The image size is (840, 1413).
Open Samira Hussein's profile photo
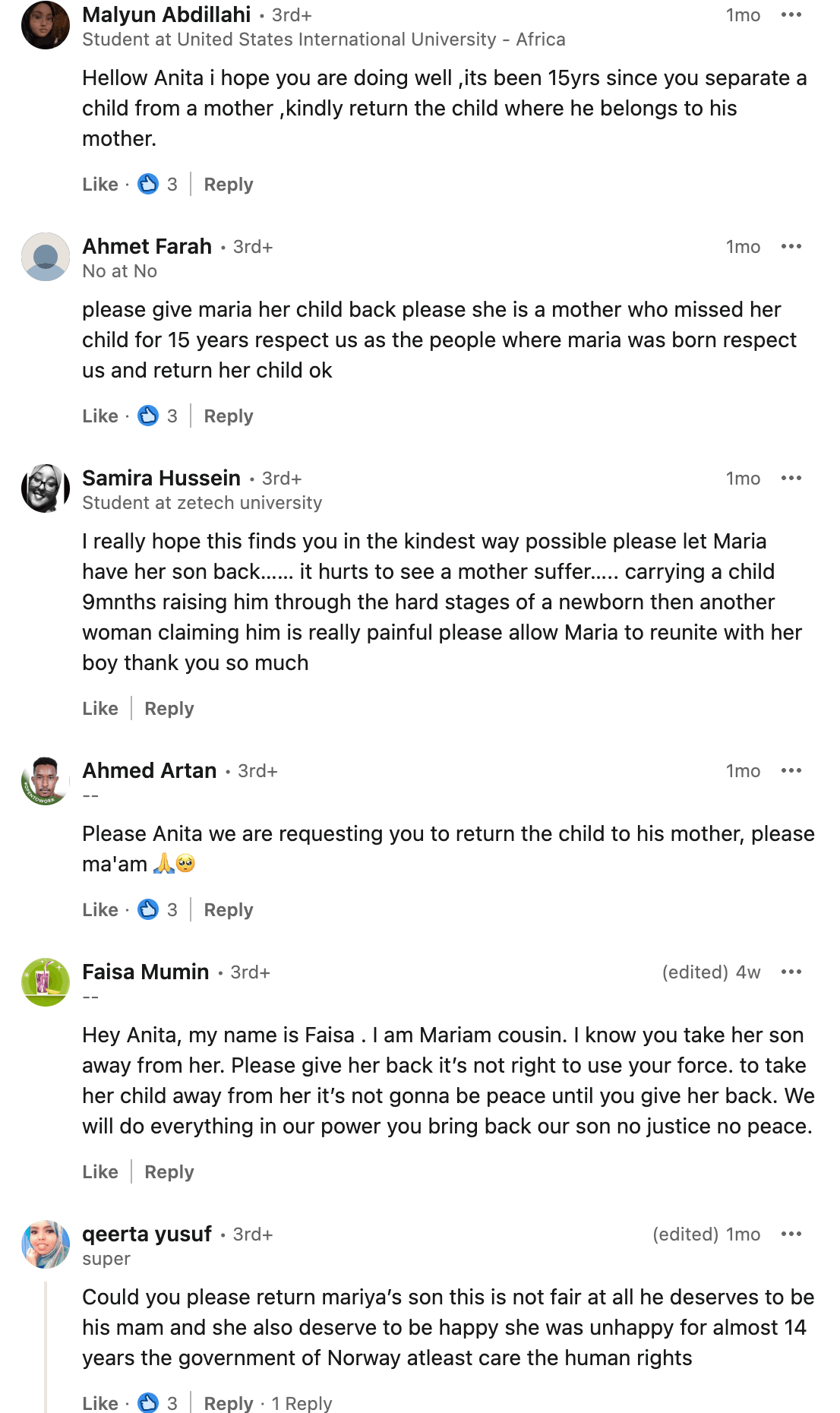[x=46, y=488]
